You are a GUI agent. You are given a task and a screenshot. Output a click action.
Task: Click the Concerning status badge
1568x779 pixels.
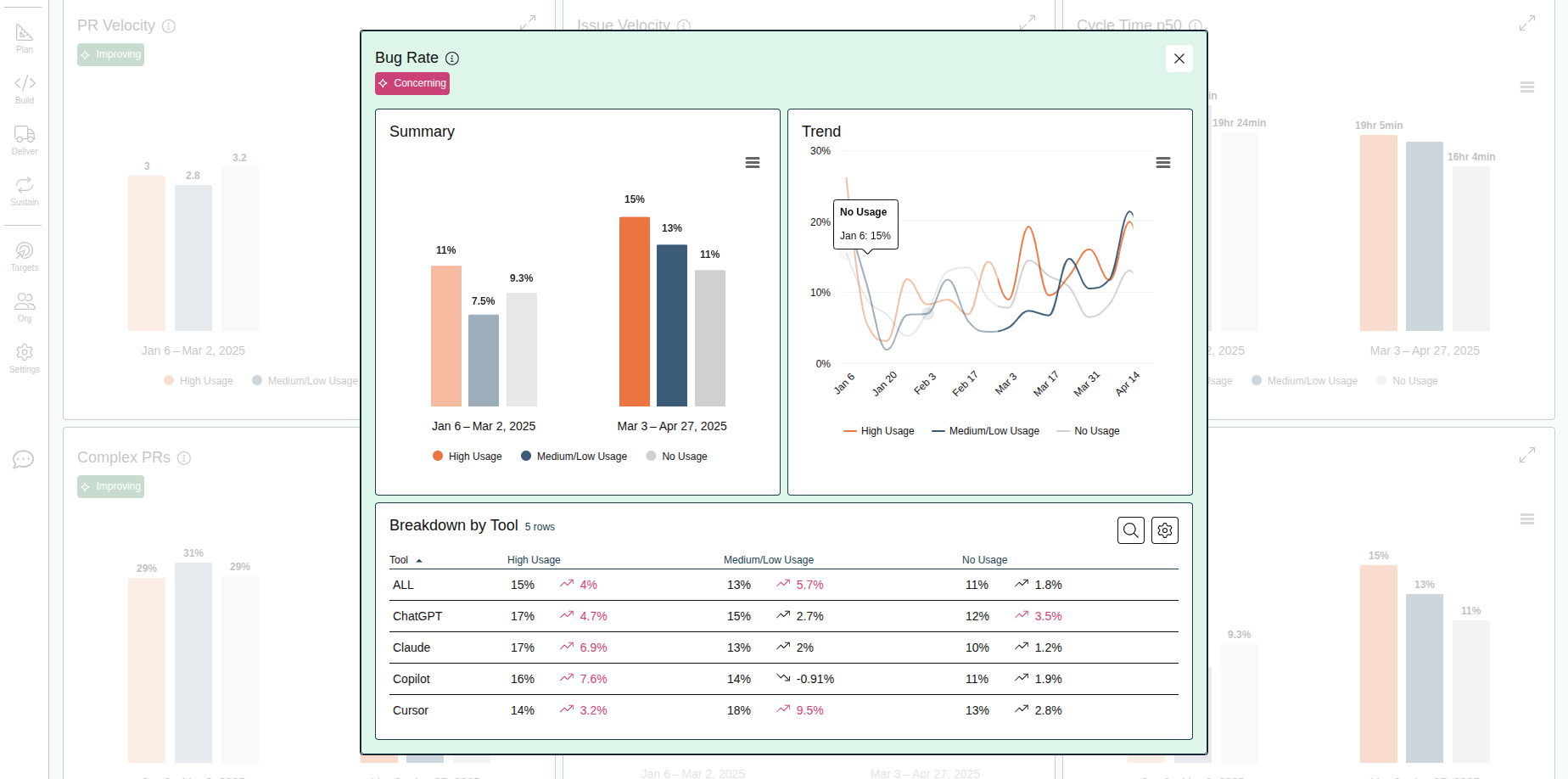[x=412, y=83]
